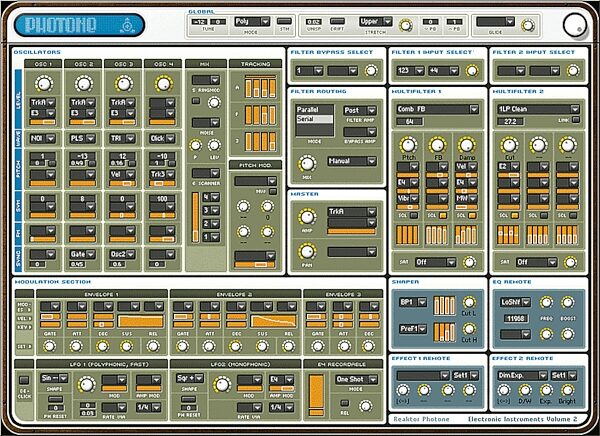Click the 27.2 value in Multifilter 2
Image resolution: width=600 pixels, height=436 pixels.
510,121
